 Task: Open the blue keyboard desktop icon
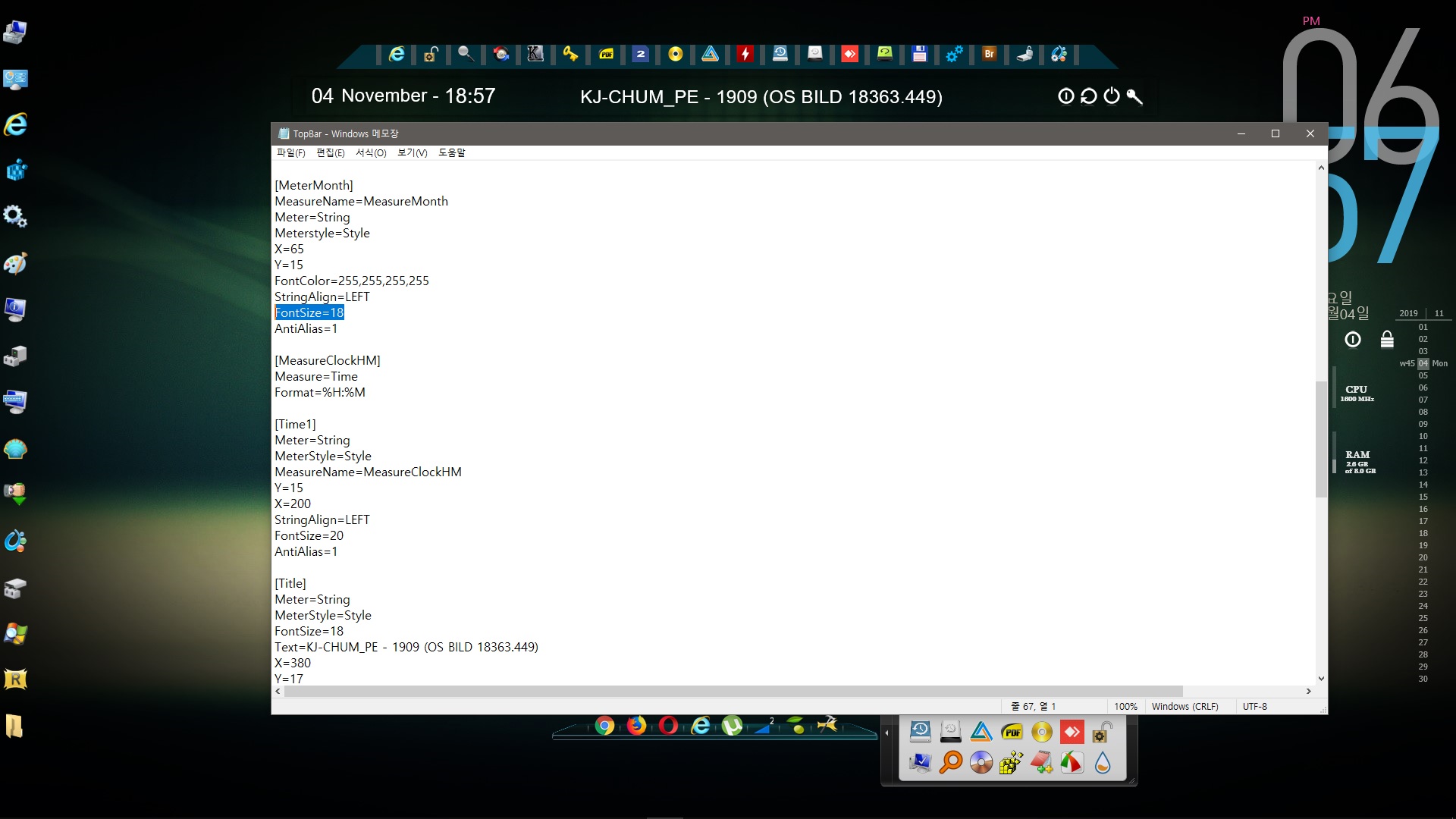point(15,401)
